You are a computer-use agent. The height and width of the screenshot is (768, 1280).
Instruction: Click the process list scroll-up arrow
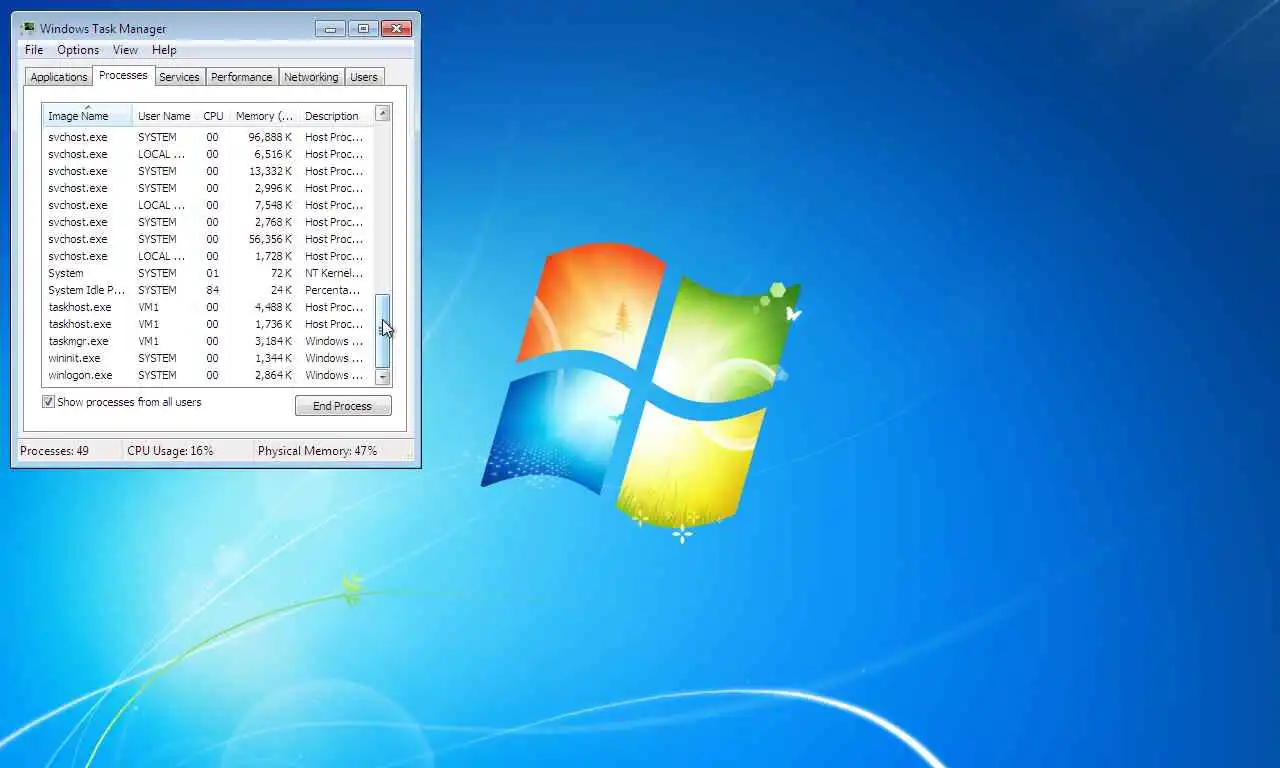(x=382, y=113)
